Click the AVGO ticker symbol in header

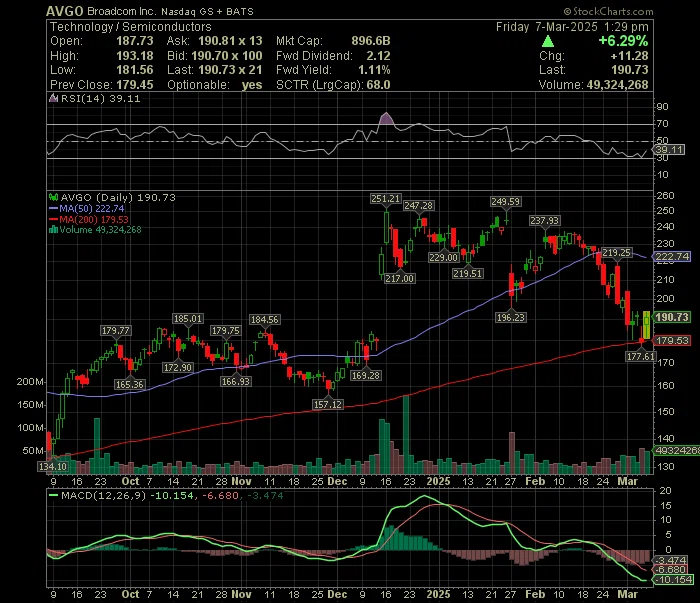click(x=65, y=11)
